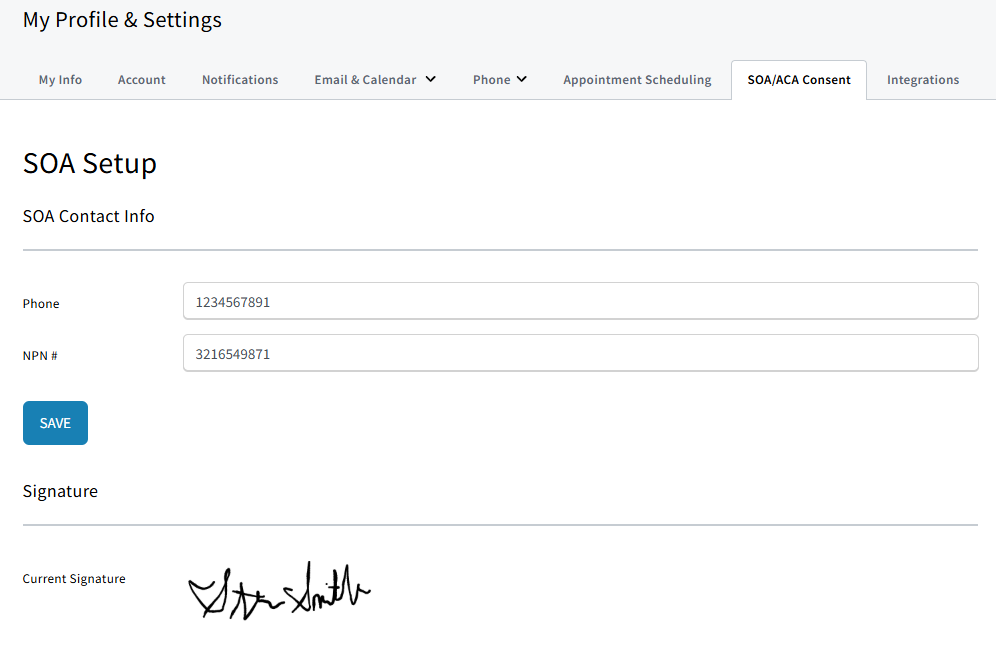Viewport: 996px width, 652px height.
Task: Save the SOA contact info
Action: pyautogui.click(x=55, y=423)
